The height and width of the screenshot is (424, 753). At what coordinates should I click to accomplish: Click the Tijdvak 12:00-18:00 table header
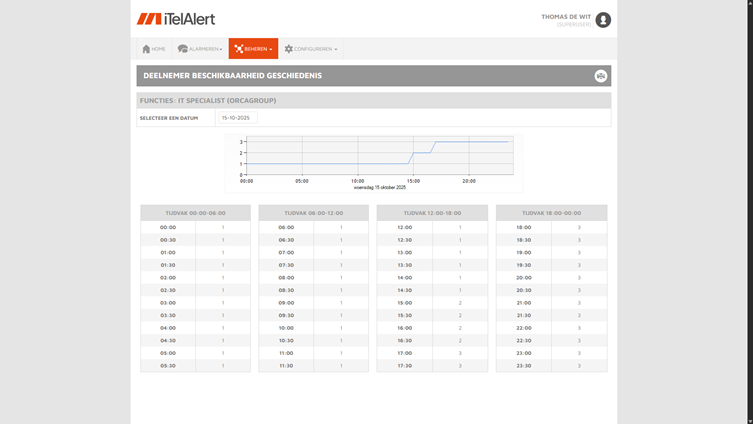point(432,213)
